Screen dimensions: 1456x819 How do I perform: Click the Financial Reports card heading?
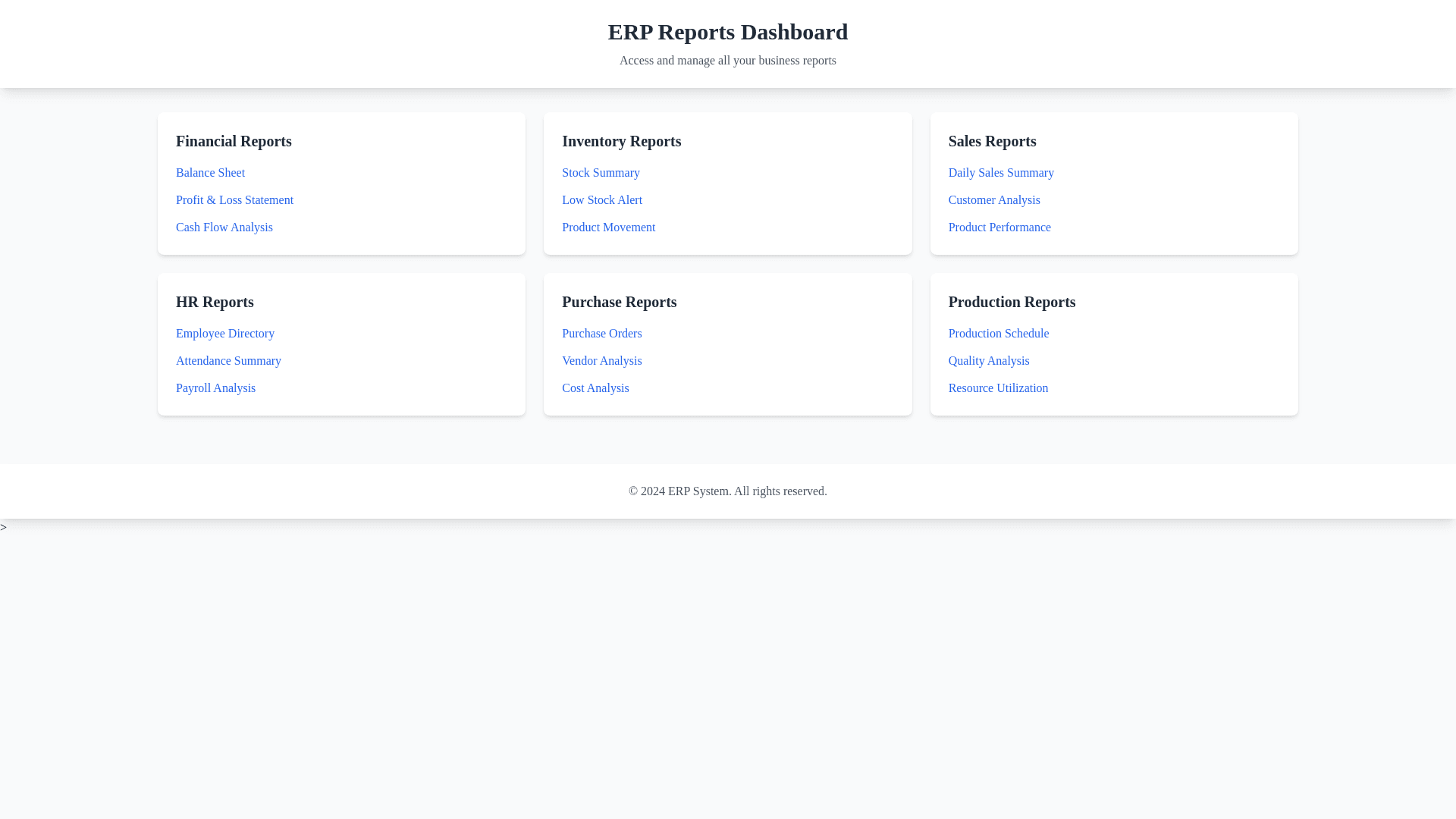(234, 141)
